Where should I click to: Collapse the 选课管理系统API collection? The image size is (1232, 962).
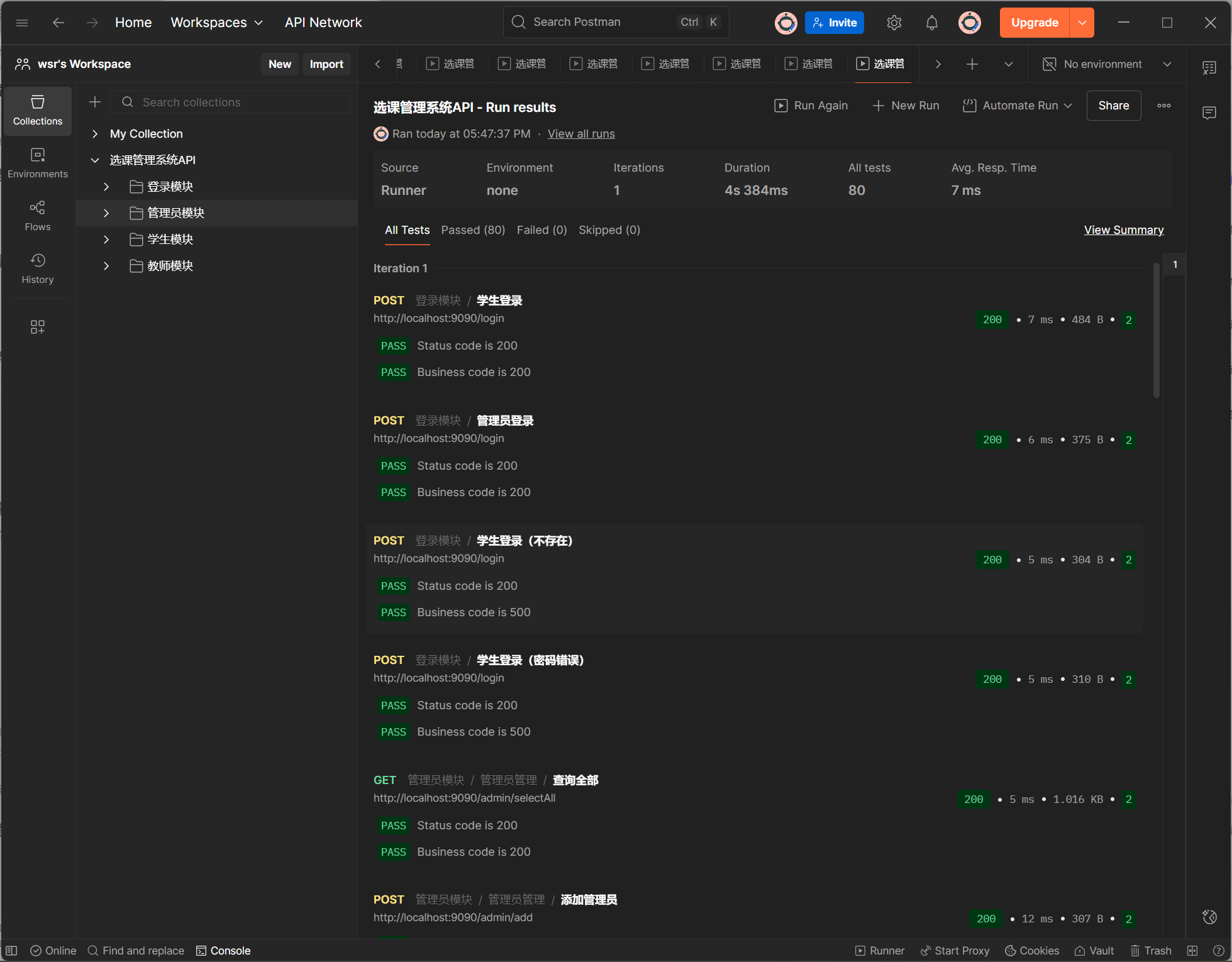[95, 160]
